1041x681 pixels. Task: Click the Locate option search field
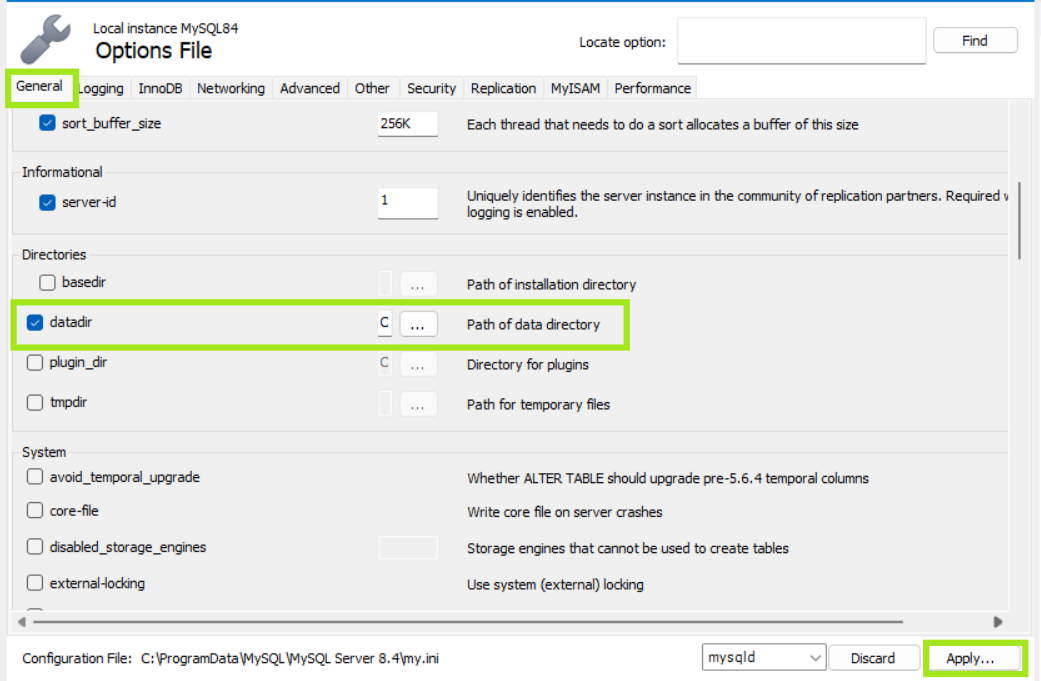(801, 41)
